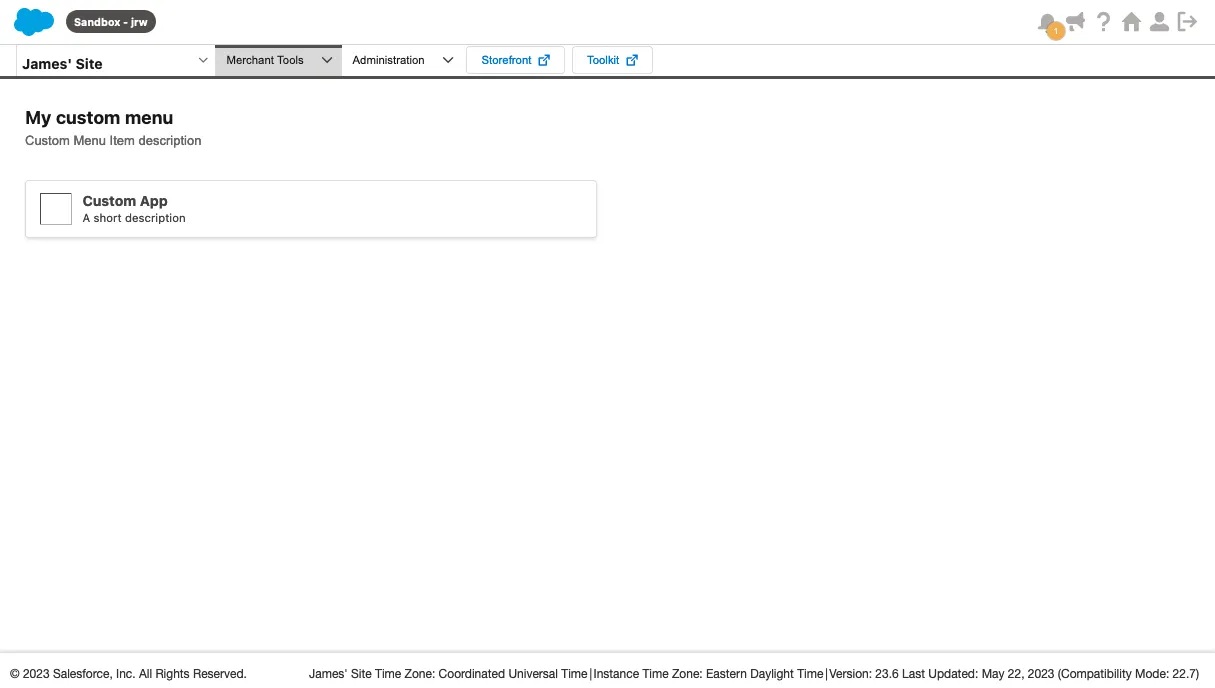This screenshot has height=688, width=1215.
Task: Click the announcements megaphone icon
Action: click(1076, 21)
